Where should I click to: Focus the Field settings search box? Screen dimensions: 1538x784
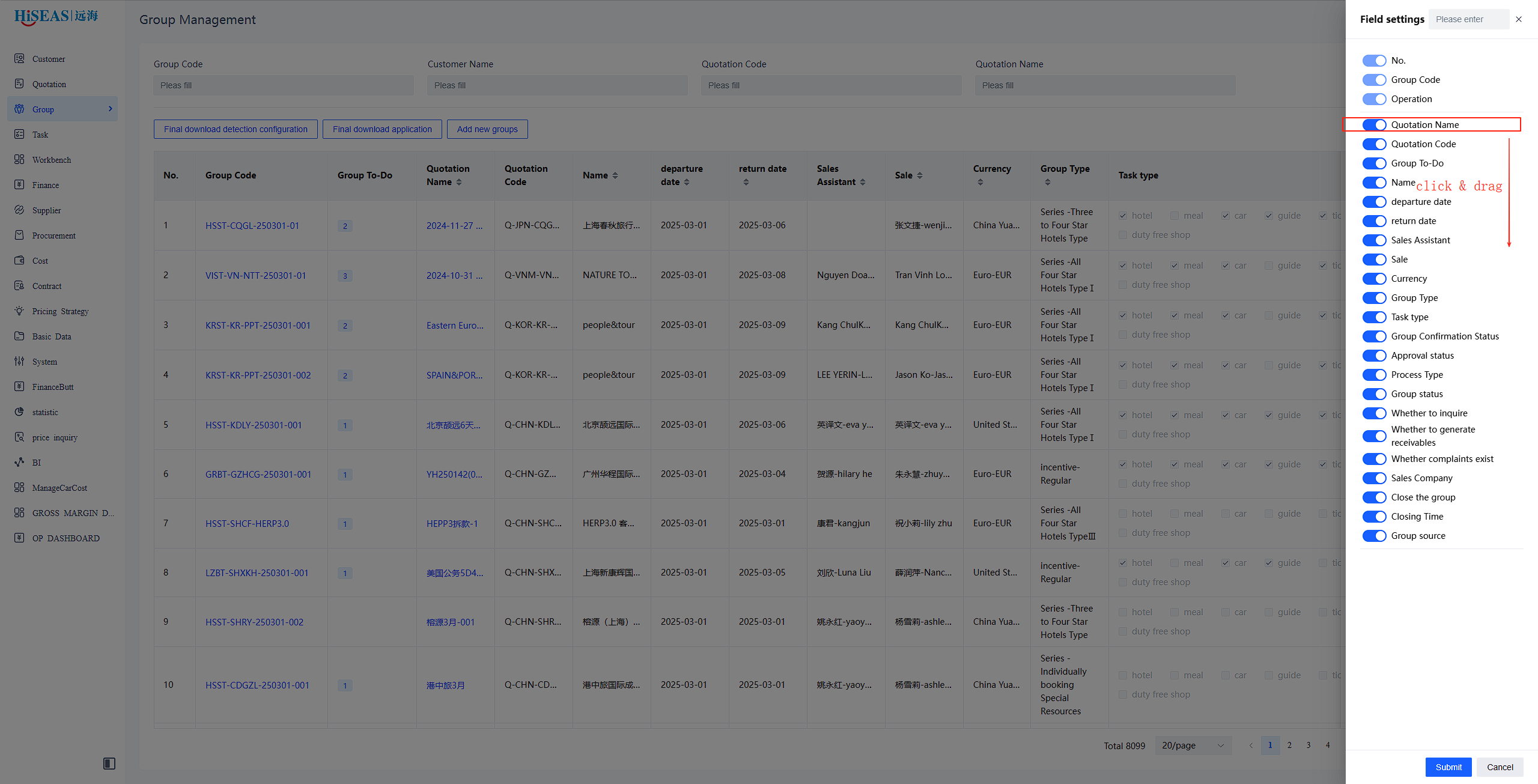coord(1469,19)
